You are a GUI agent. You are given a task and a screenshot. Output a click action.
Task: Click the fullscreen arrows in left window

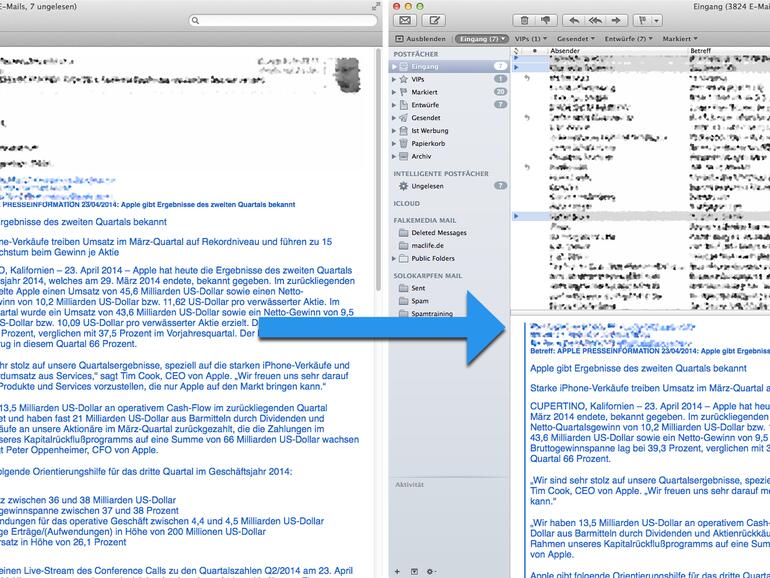point(376,6)
